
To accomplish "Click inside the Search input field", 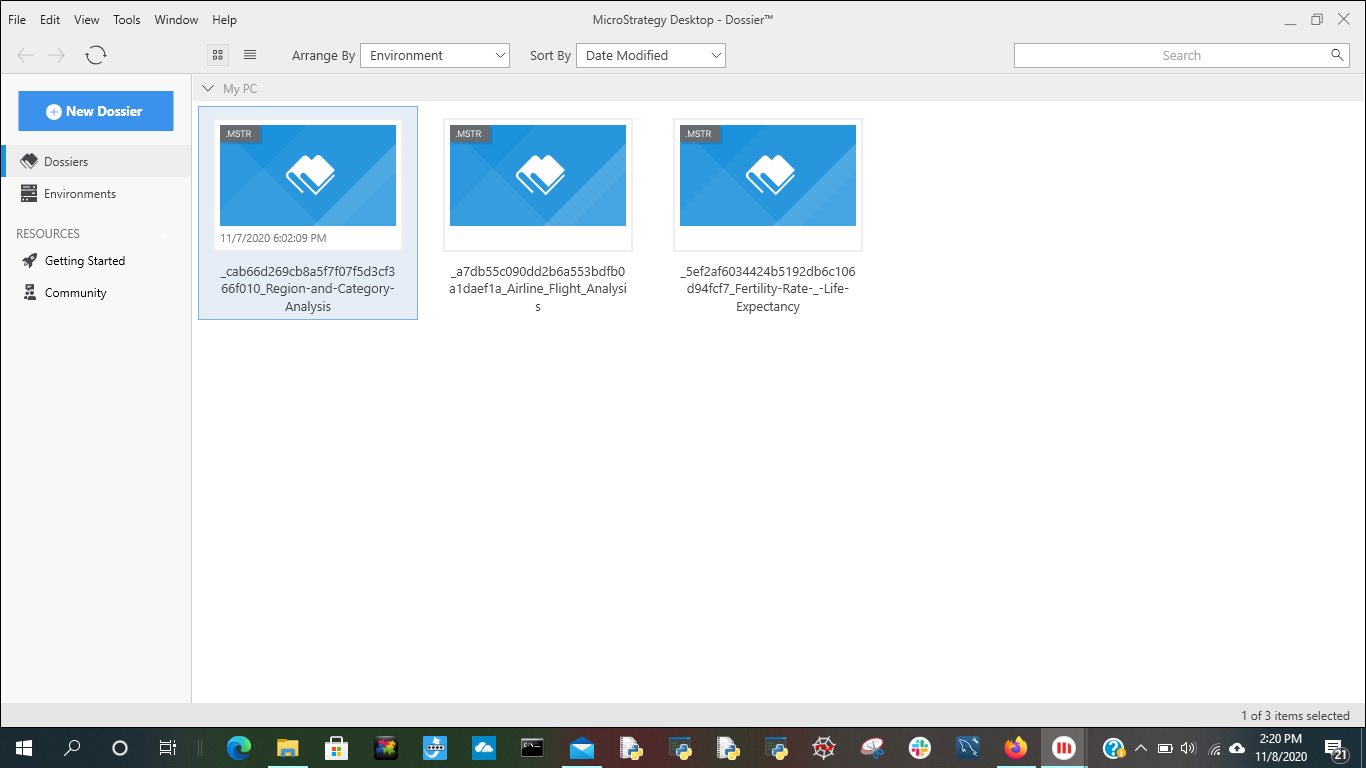I will [1170, 56].
